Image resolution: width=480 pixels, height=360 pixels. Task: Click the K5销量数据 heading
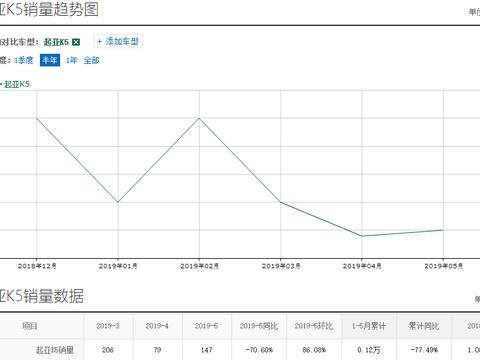(42, 296)
